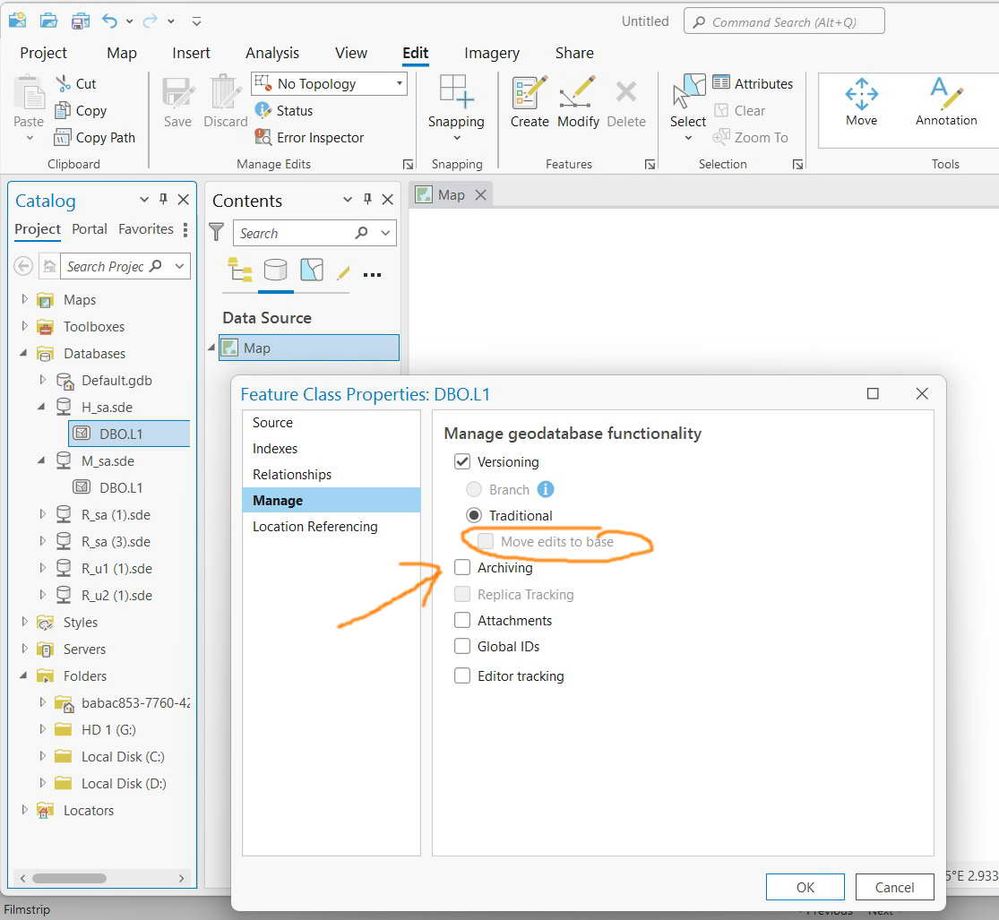Image resolution: width=999 pixels, height=920 pixels.
Task: Click the Select tool icon
Action: coord(688,92)
